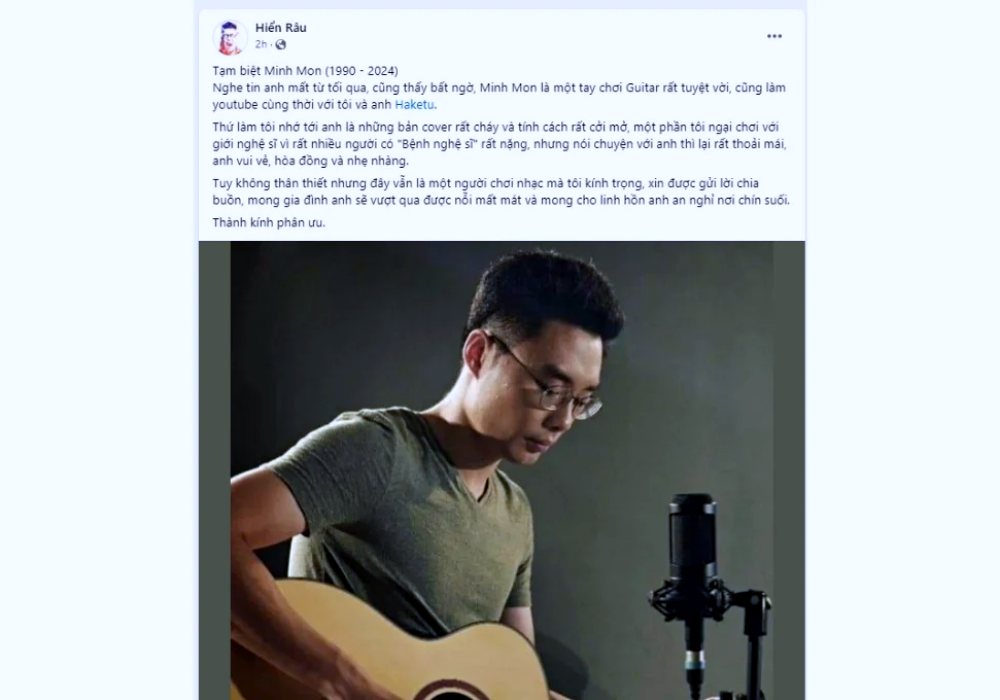
Task: Open the guitarist photo in full view
Action: (x=501, y=470)
